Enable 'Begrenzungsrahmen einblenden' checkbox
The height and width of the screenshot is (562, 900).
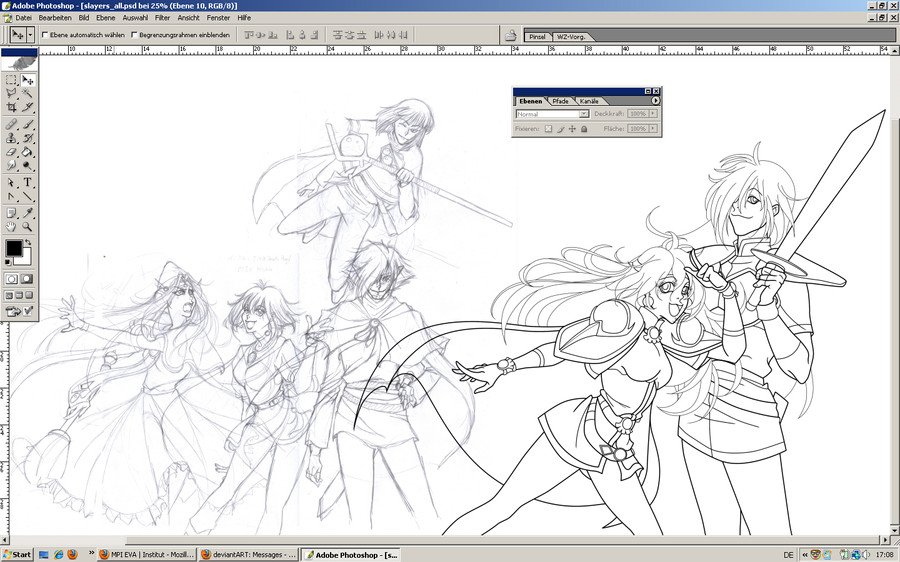(x=135, y=35)
